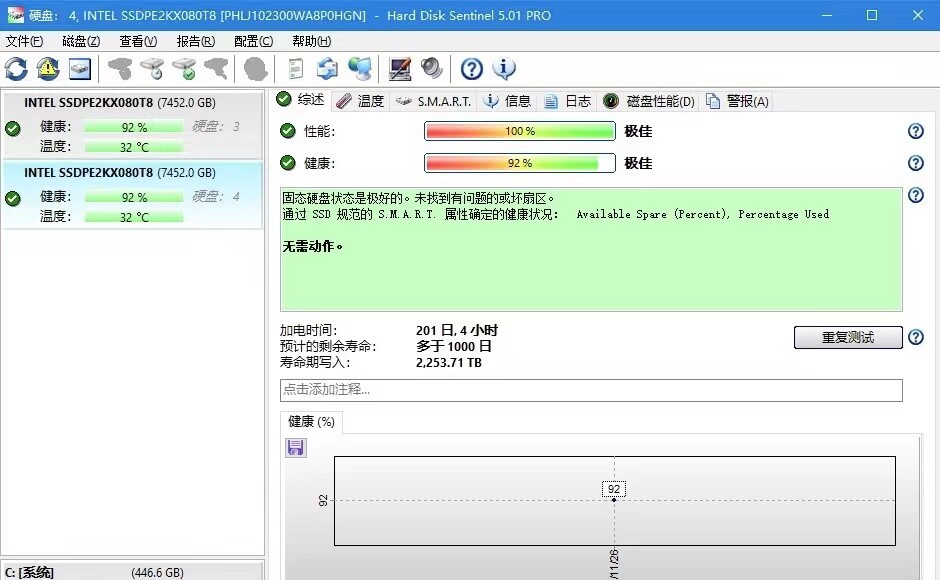Click the help icon beside green status box
The image size is (940, 580).
[x=915, y=195]
